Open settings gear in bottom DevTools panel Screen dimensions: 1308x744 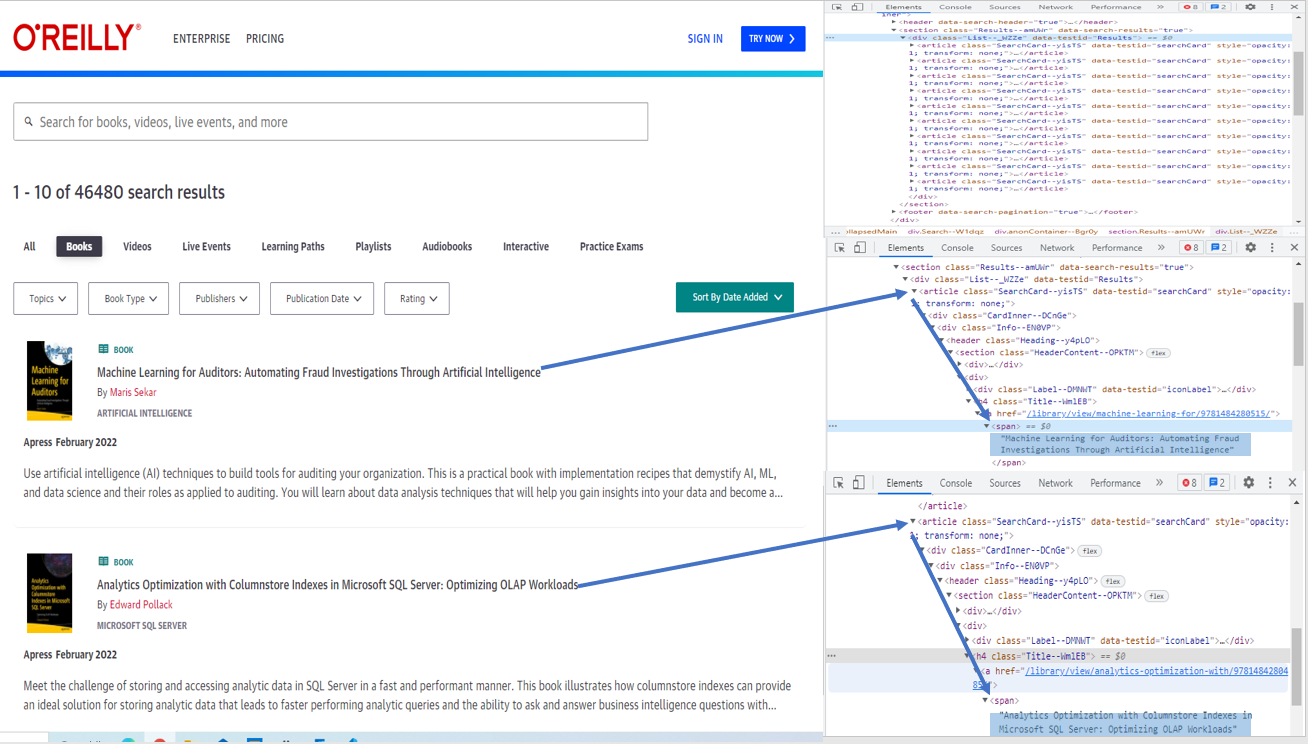(1248, 482)
